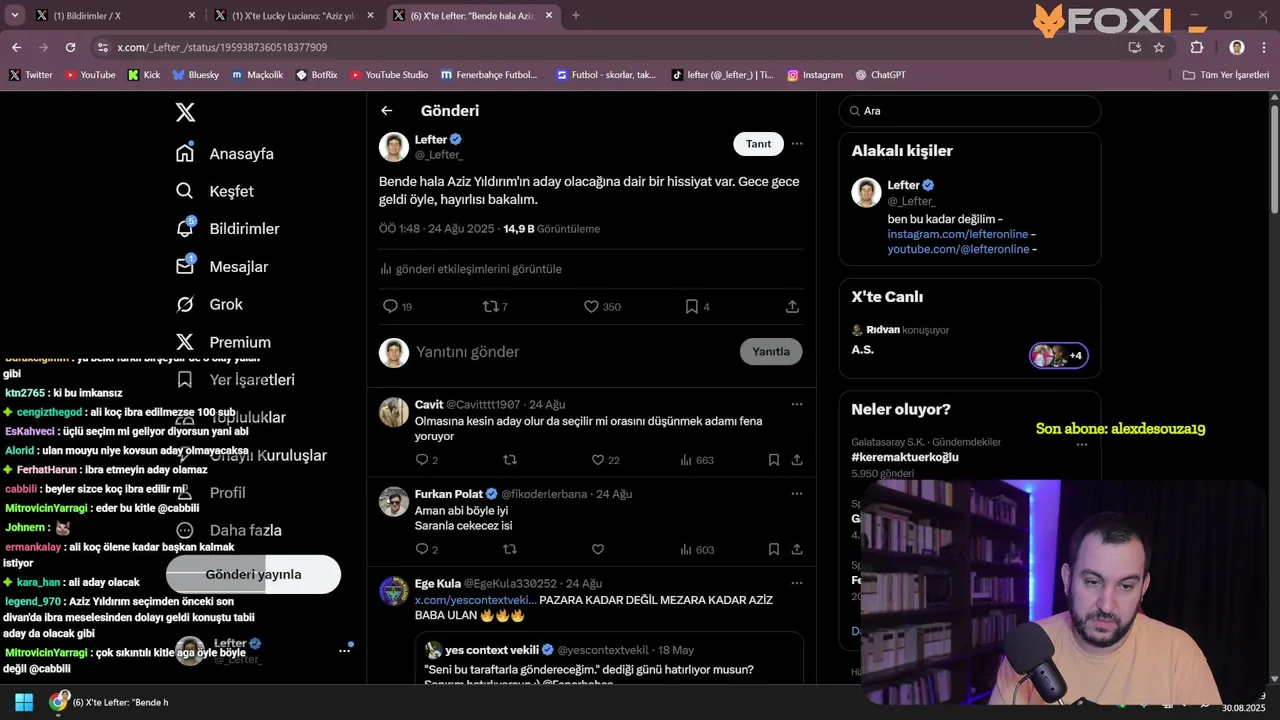Reply icon on Lefter's main post
This screenshot has width=1280, height=720.
pos(391,307)
